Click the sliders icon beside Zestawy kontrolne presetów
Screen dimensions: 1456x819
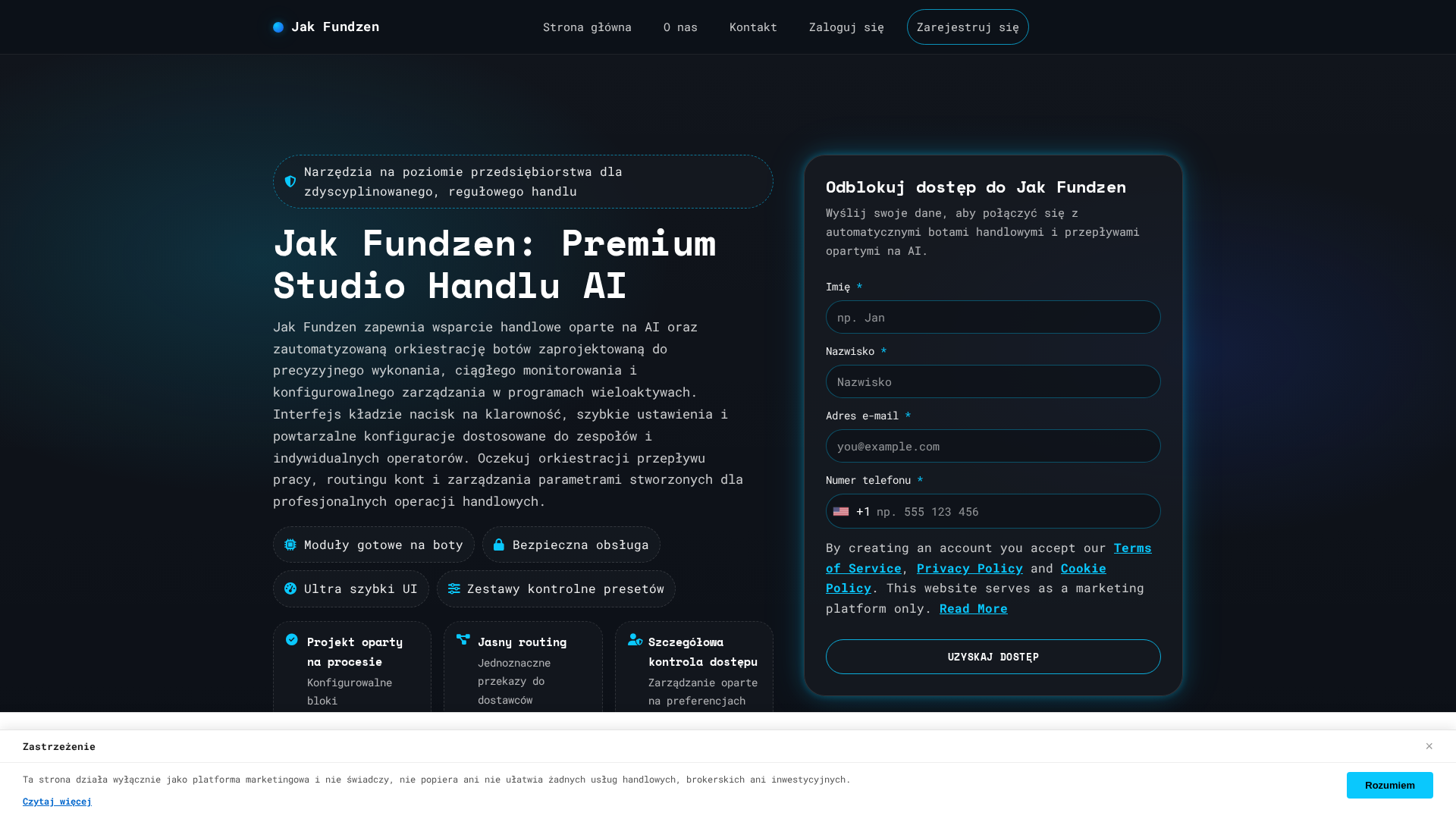(454, 588)
